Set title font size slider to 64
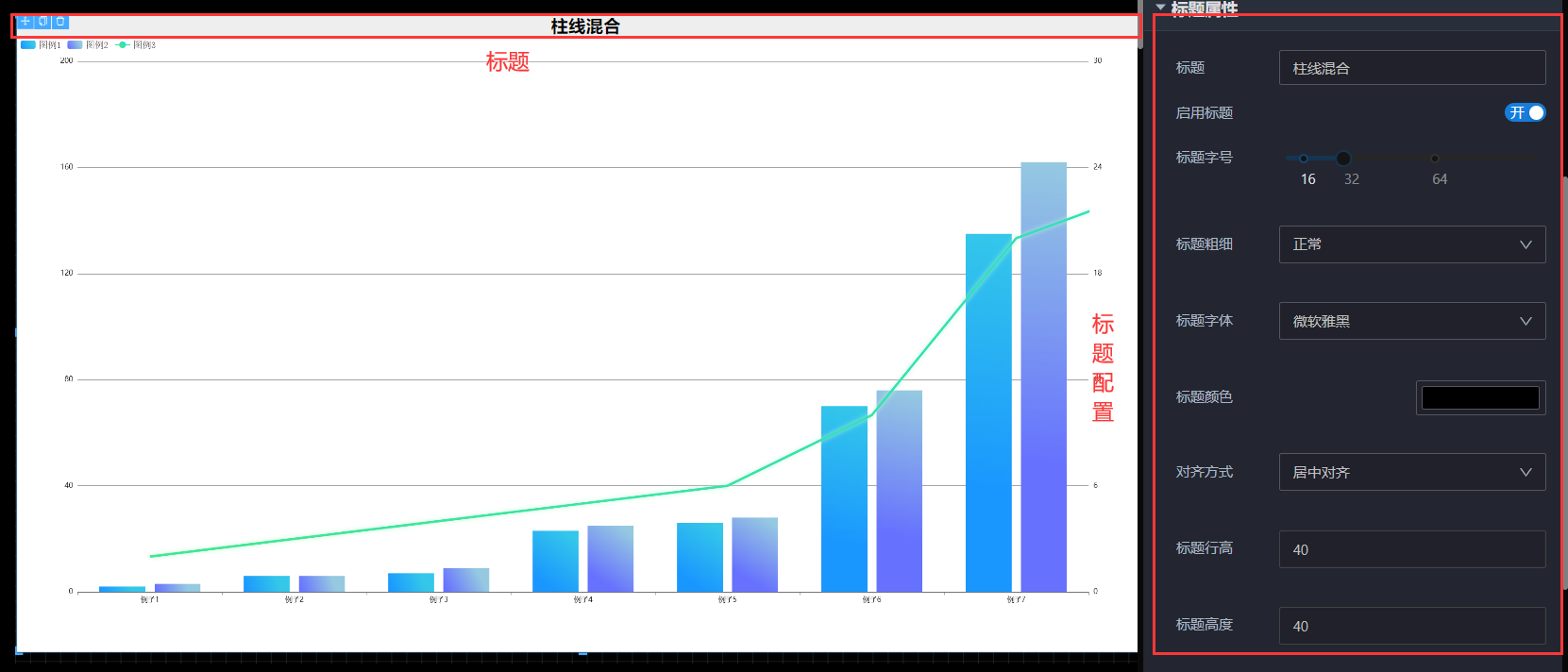 [1435, 159]
